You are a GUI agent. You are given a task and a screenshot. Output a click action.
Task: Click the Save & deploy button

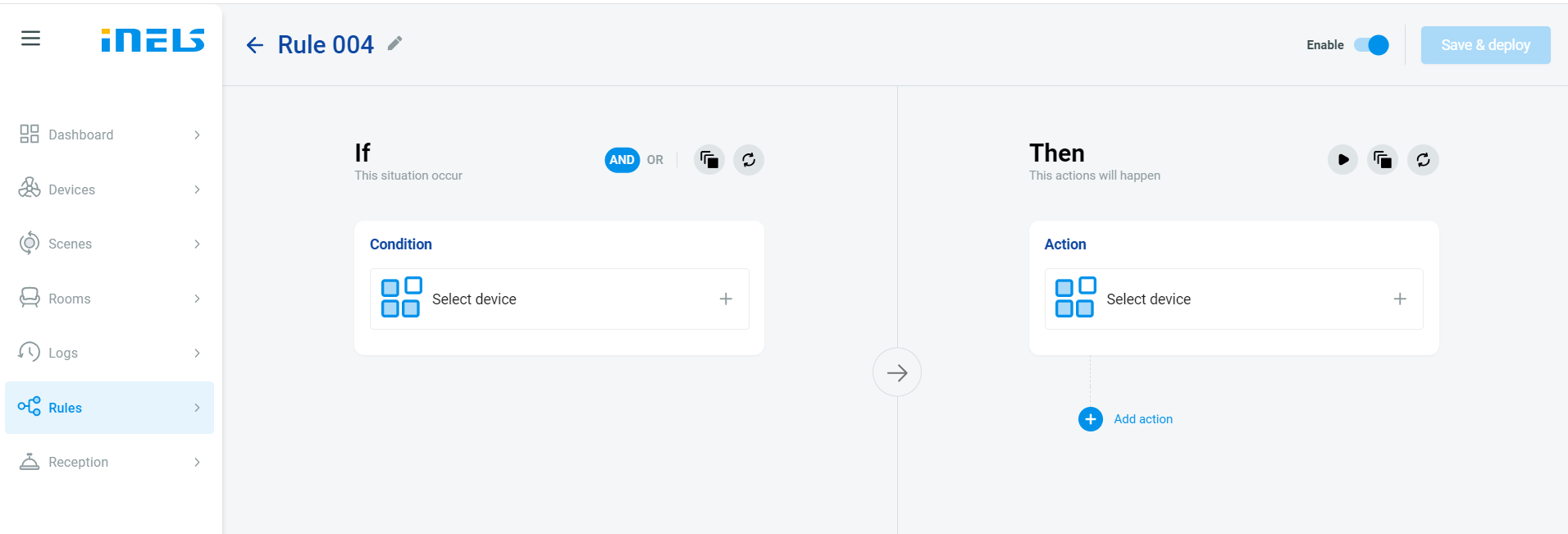click(x=1485, y=45)
